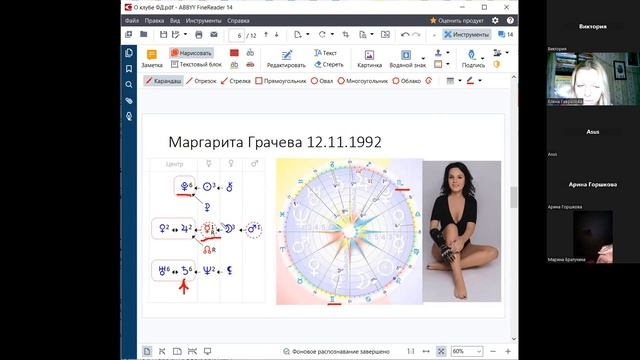Toggle the Инструменты tools panel

tap(466, 35)
